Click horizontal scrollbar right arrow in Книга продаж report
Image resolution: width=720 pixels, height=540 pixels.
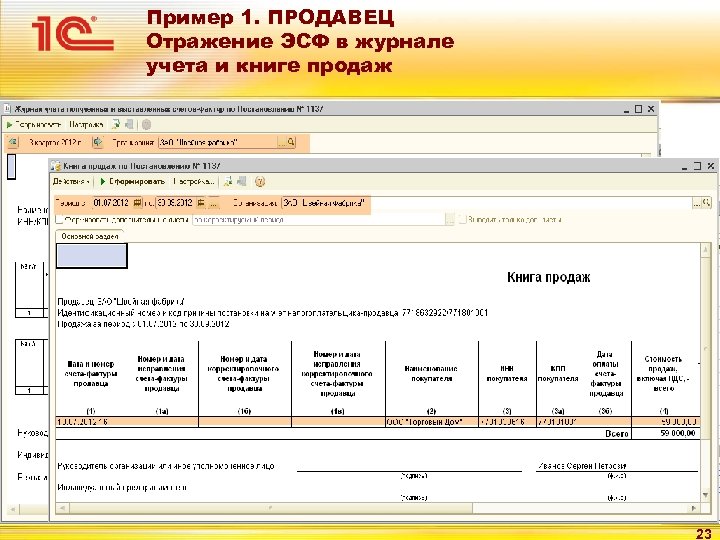(x=693, y=508)
